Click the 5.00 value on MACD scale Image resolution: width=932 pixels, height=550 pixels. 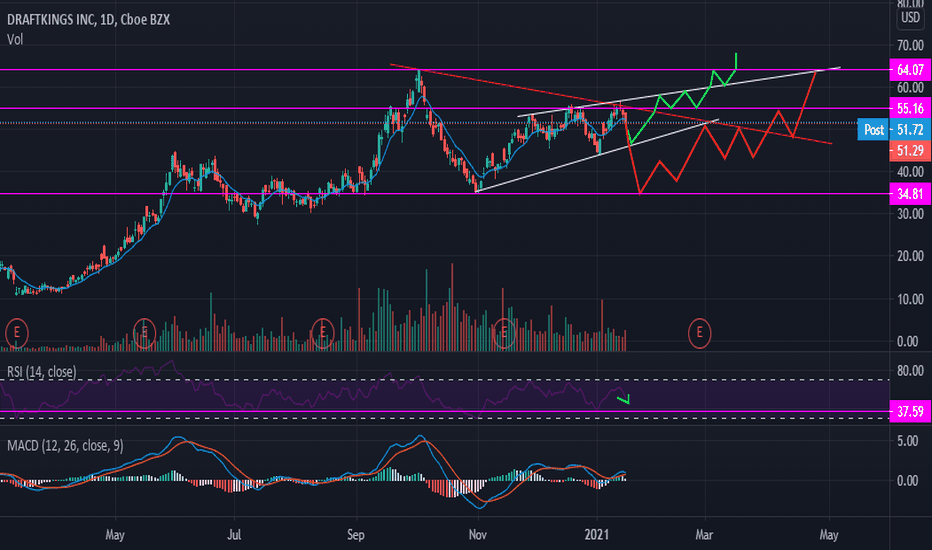[x=908, y=441]
